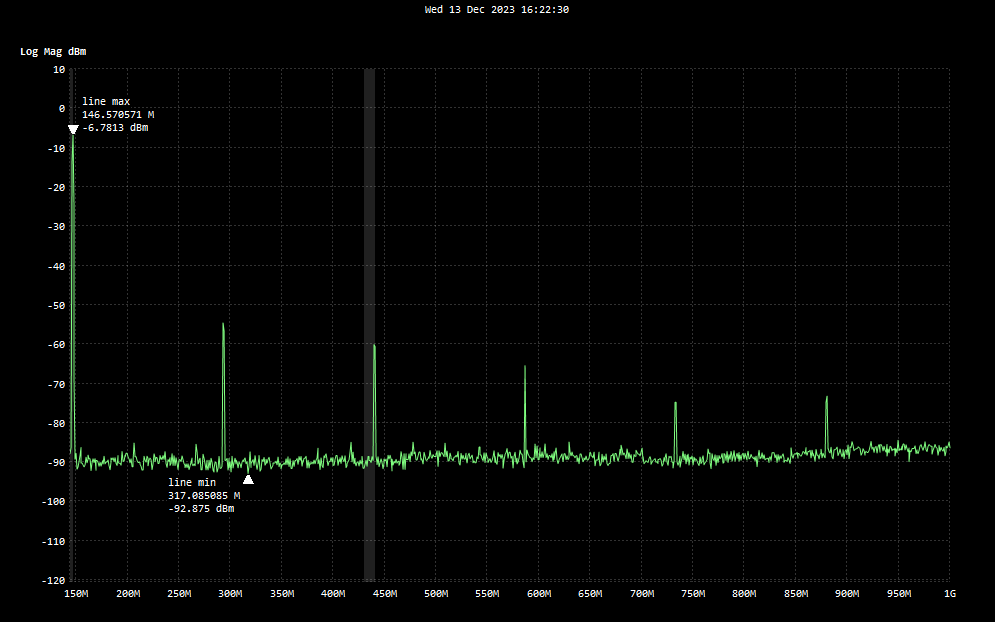The height and width of the screenshot is (622, 995).
Task: Click the spectral peak near 880M
Action: click(826, 424)
